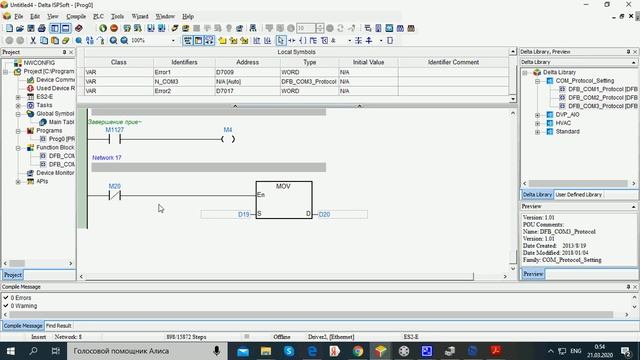Switch to the Find Result tab
This screenshot has height=360, width=640.
pos(58,326)
